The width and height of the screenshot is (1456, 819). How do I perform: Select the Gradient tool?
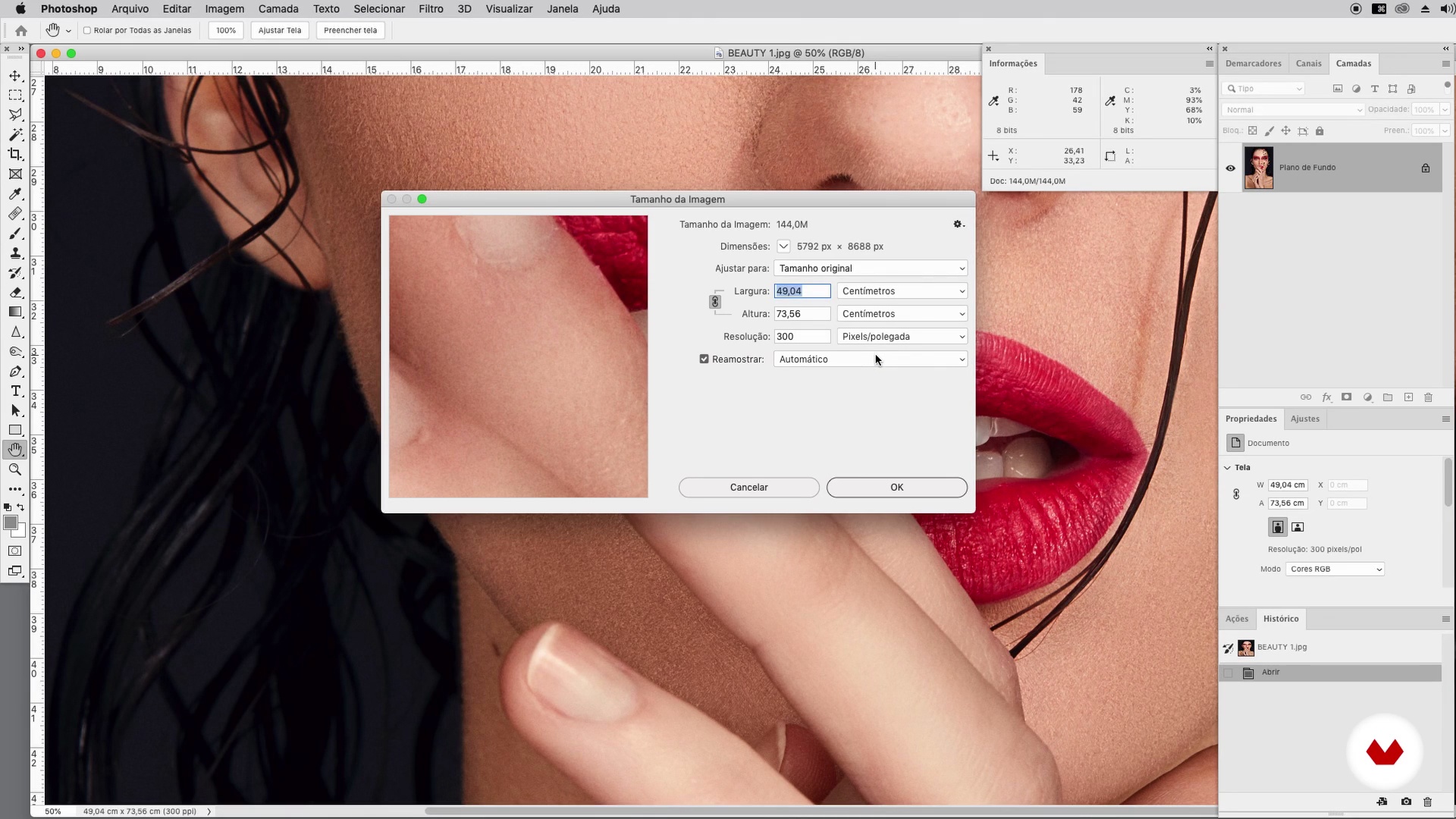click(x=15, y=312)
